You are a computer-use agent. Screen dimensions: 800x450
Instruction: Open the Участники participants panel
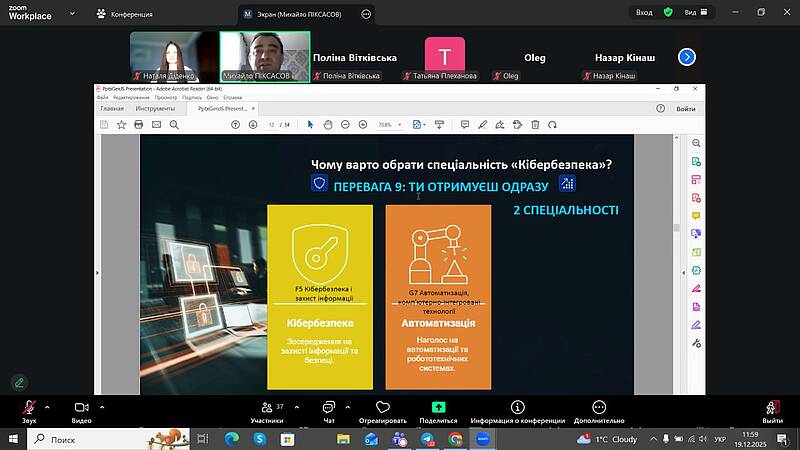(x=266, y=410)
